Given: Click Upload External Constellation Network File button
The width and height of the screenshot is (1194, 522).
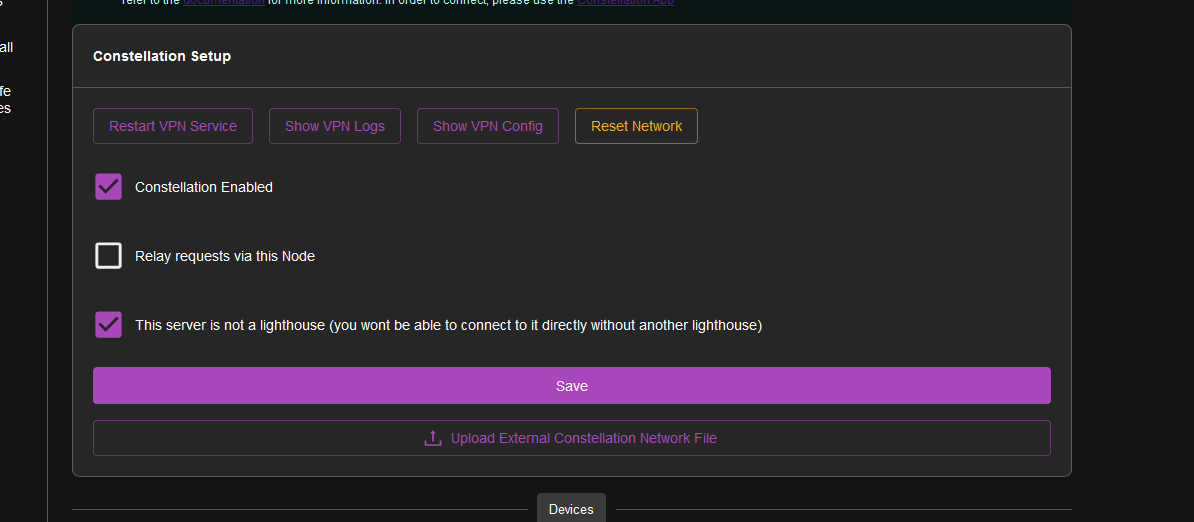Looking at the screenshot, I should (x=572, y=438).
